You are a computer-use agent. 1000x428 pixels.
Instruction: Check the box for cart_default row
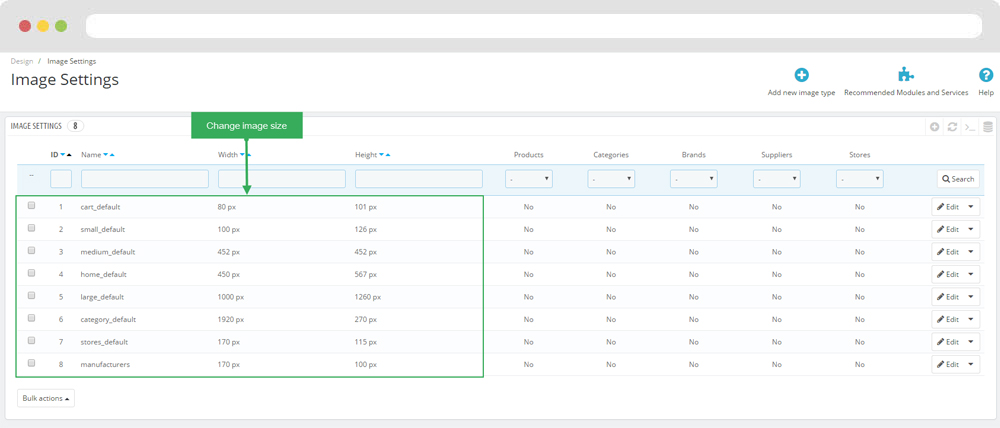tap(32, 206)
